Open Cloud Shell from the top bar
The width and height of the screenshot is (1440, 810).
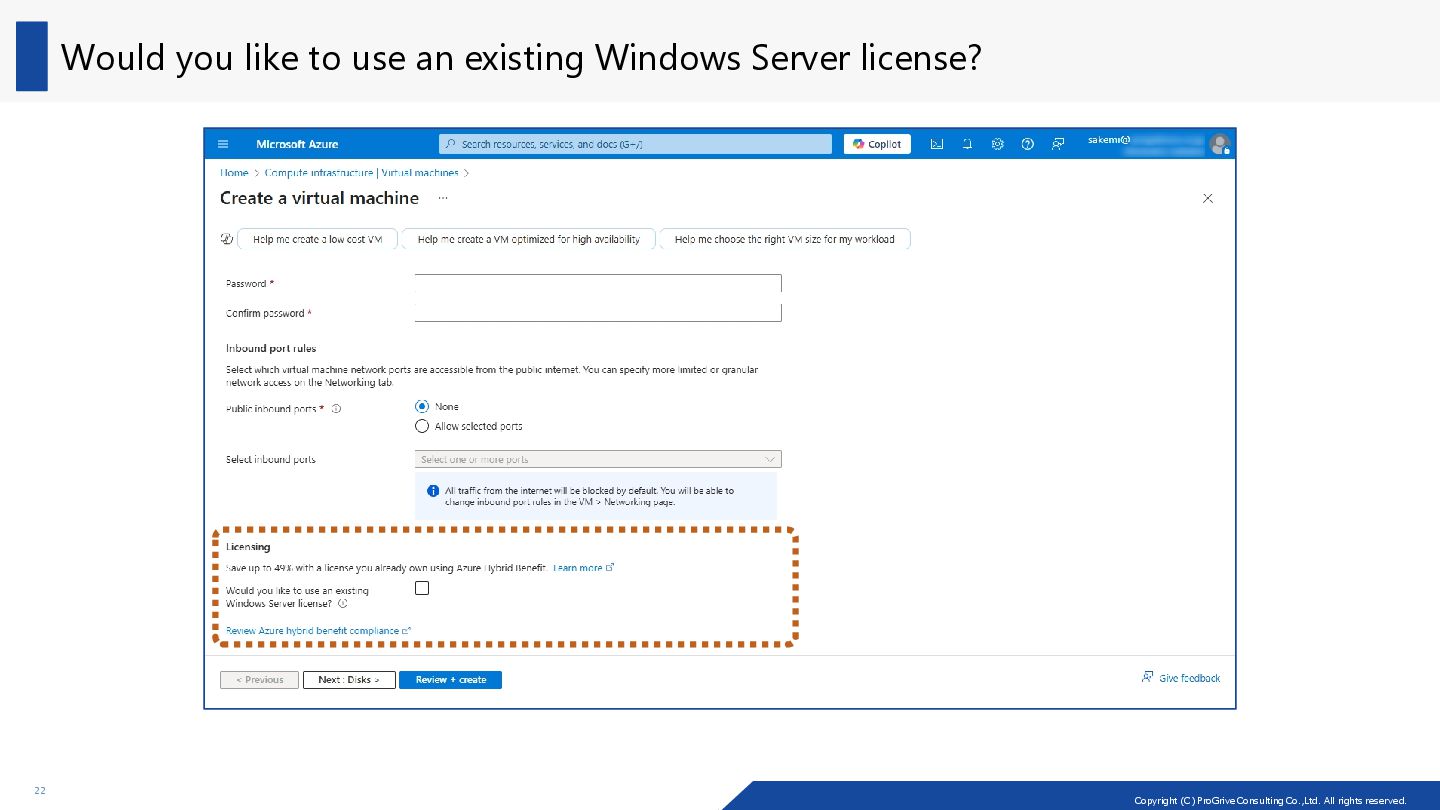(x=937, y=144)
